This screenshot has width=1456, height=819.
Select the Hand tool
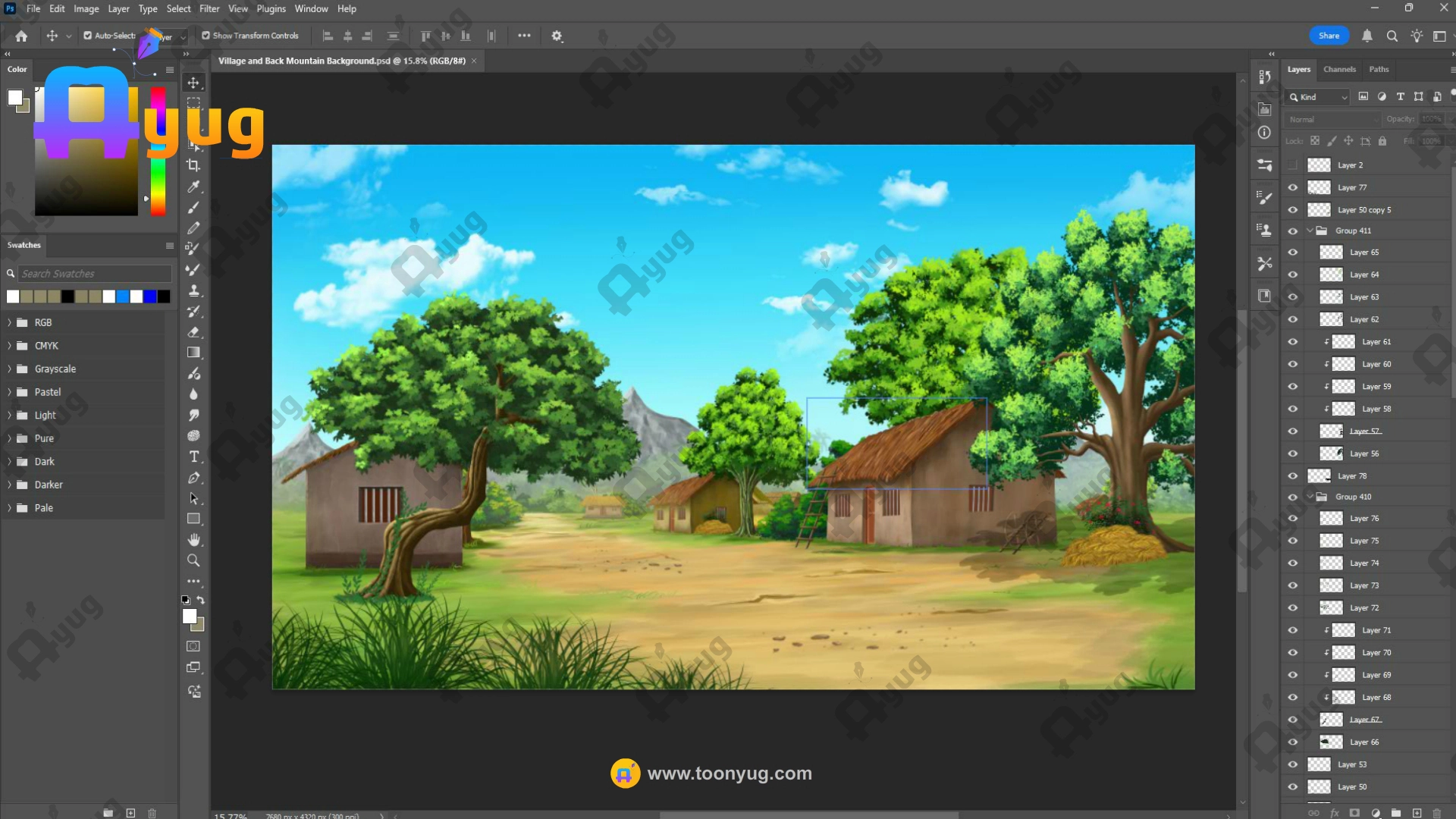pyautogui.click(x=193, y=540)
